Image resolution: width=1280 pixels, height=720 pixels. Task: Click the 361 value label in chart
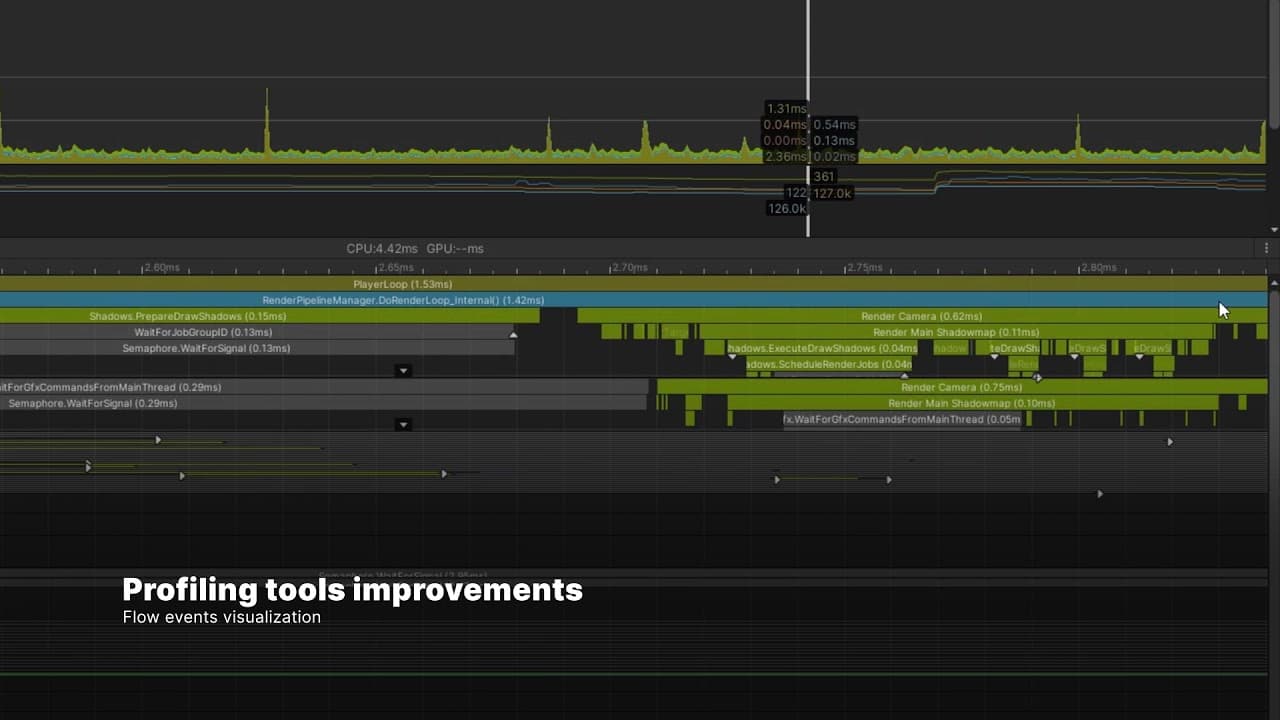(x=824, y=177)
